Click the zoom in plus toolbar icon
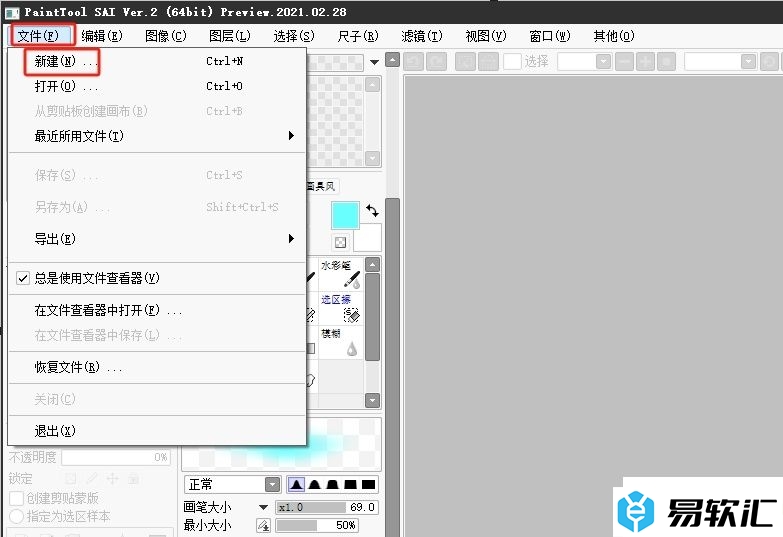783x537 pixels. [x=645, y=61]
